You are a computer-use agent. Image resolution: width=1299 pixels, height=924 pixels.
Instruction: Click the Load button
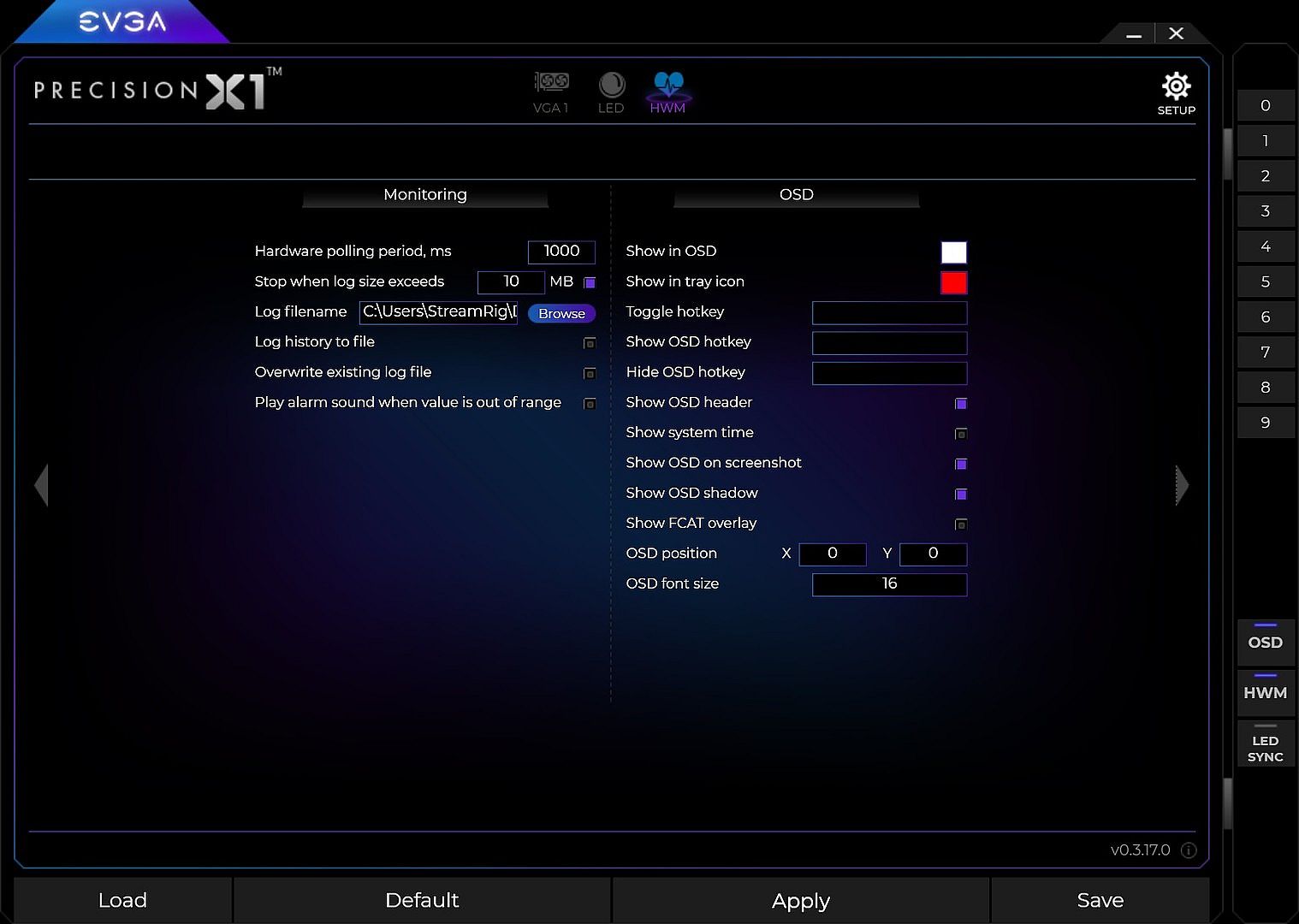[122, 900]
